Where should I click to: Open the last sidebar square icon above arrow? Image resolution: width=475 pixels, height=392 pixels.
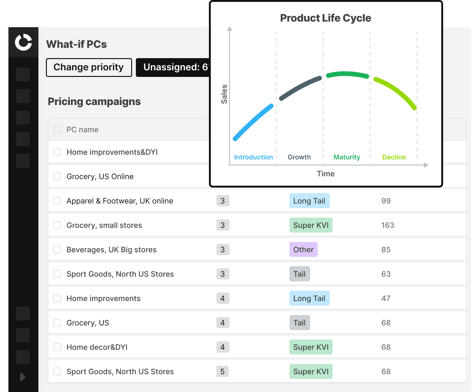click(x=23, y=357)
